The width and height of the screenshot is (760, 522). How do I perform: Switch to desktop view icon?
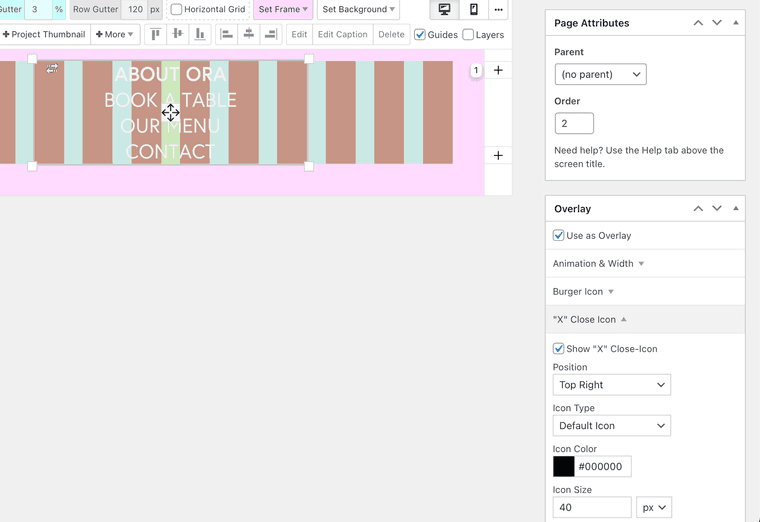(x=444, y=10)
